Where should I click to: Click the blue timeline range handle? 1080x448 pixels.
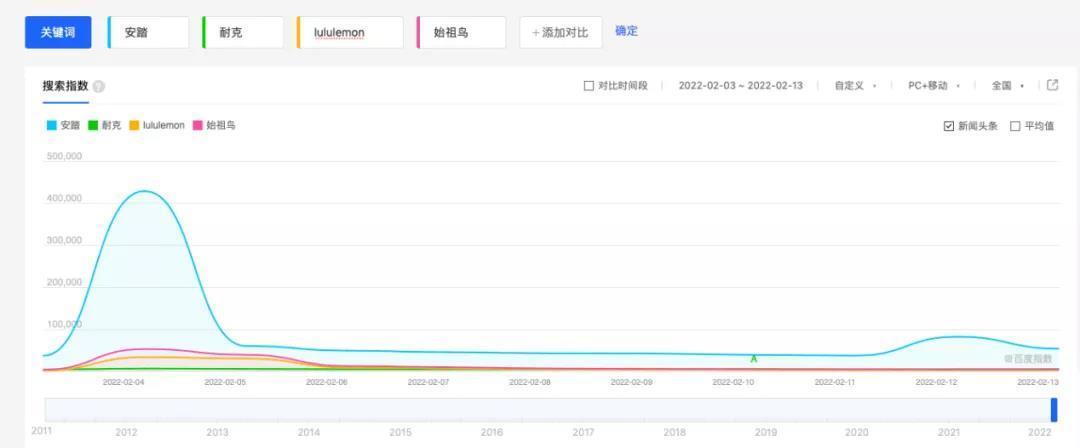[x=1054, y=409]
